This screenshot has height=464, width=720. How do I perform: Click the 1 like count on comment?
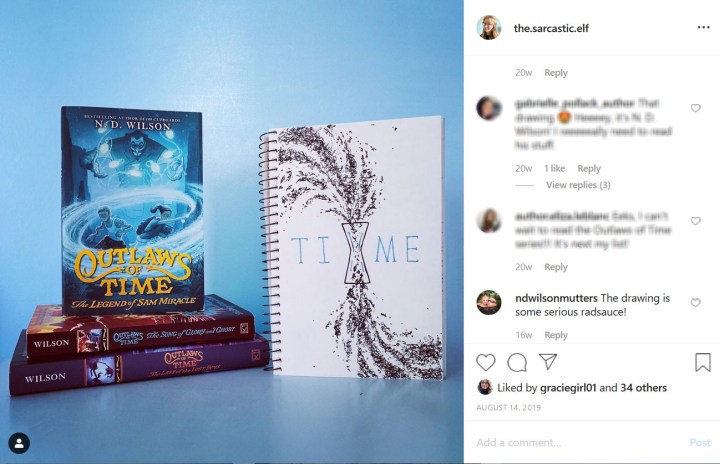554,168
